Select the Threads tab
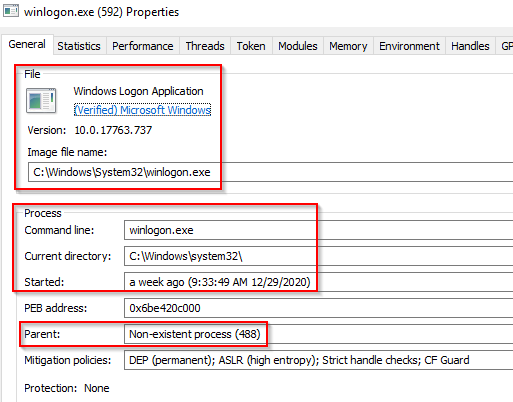The height and width of the screenshot is (402, 513). [205, 46]
